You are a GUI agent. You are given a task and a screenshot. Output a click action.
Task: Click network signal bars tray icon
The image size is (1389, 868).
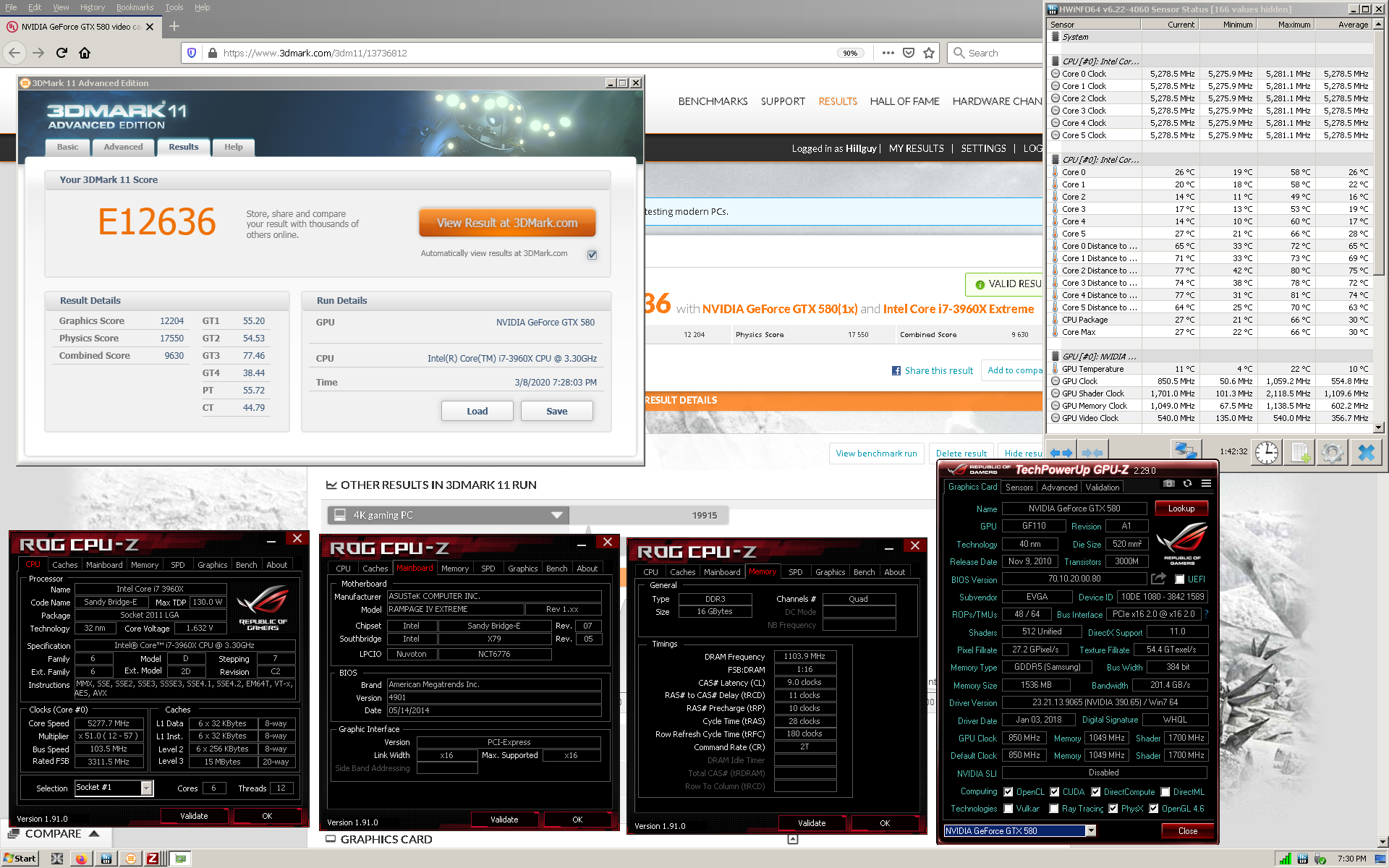pyautogui.click(x=1286, y=859)
